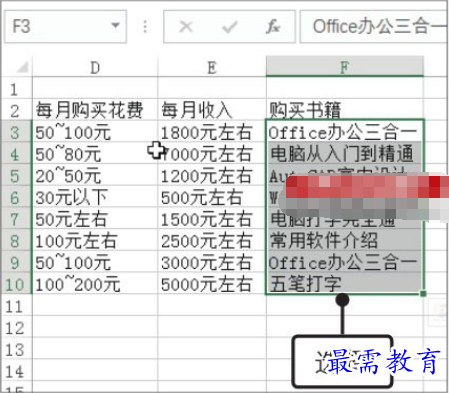Click the Select All corner triangle
This screenshot has height=393, width=449.
point(22,68)
